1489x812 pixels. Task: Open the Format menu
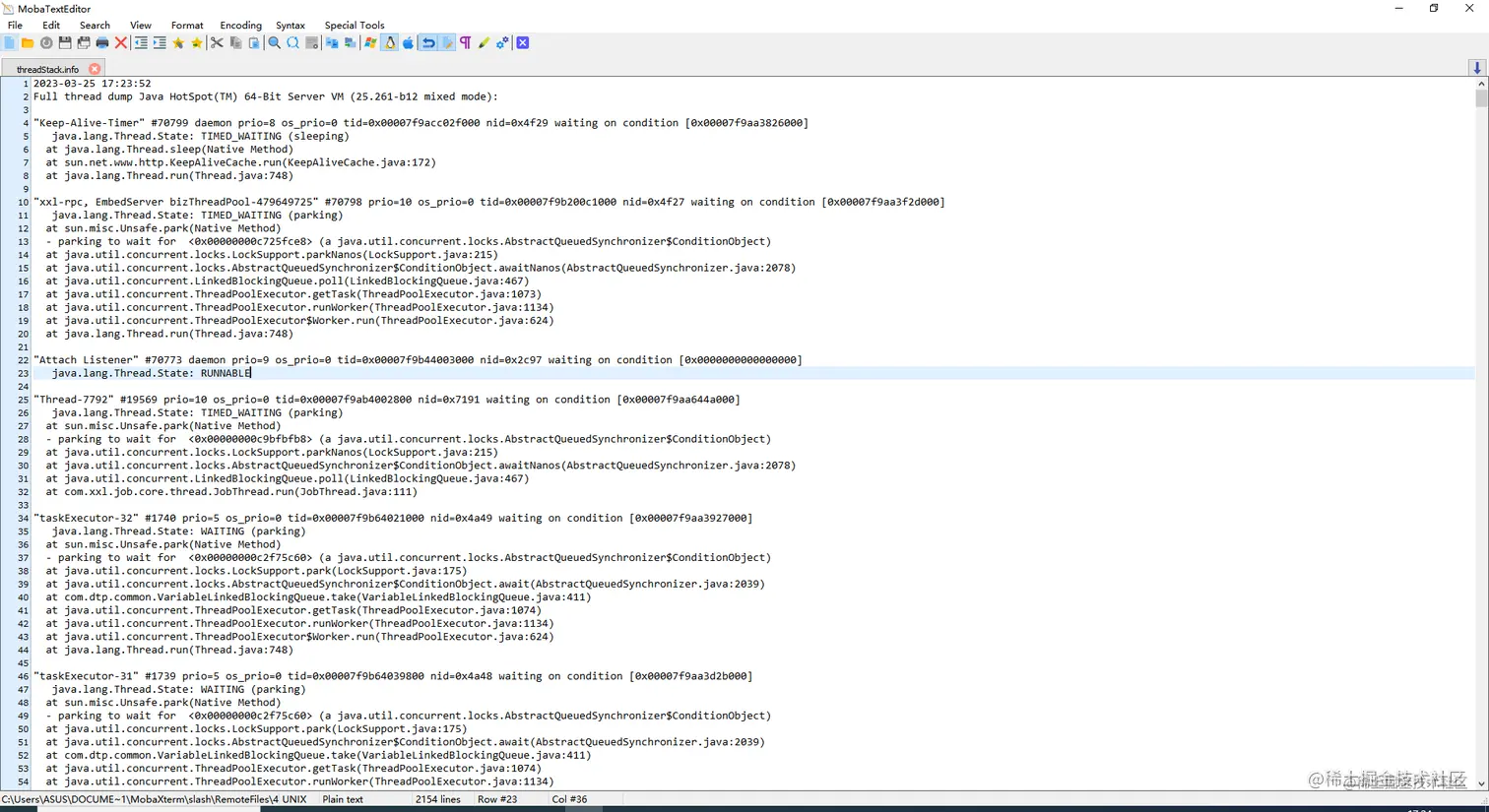pos(187,26)
